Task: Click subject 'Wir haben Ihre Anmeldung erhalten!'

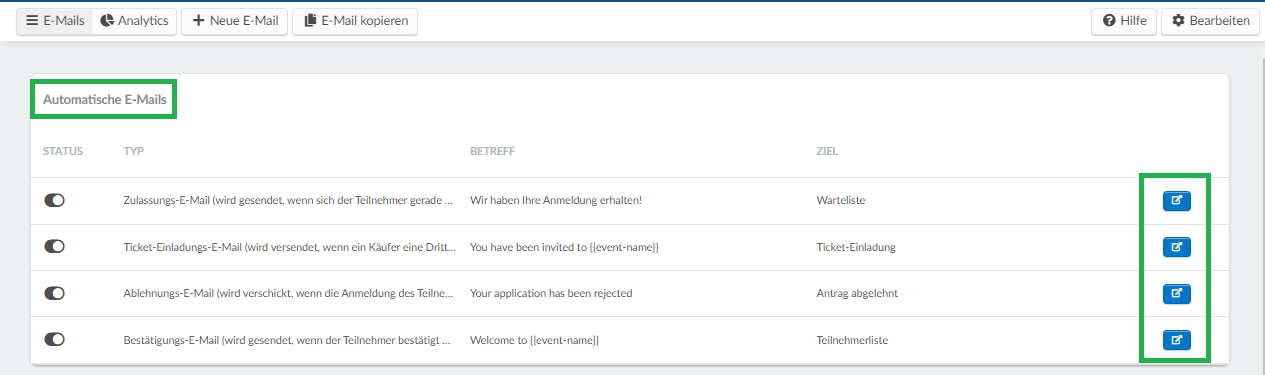Action: [556, 200]
